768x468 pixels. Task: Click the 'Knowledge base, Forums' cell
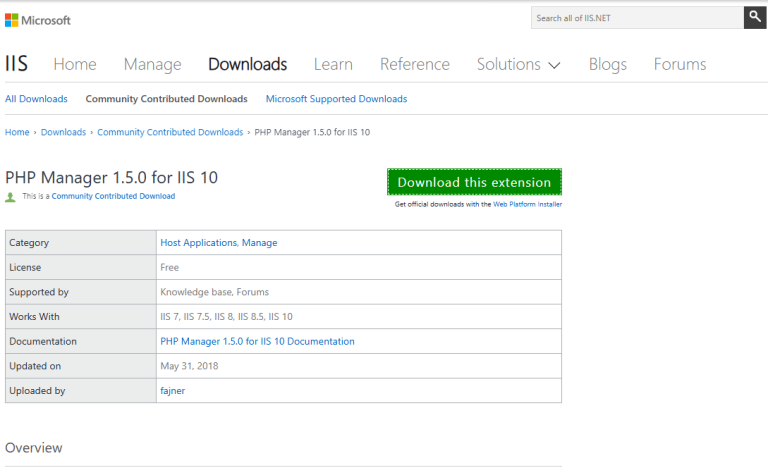(359, 292)
